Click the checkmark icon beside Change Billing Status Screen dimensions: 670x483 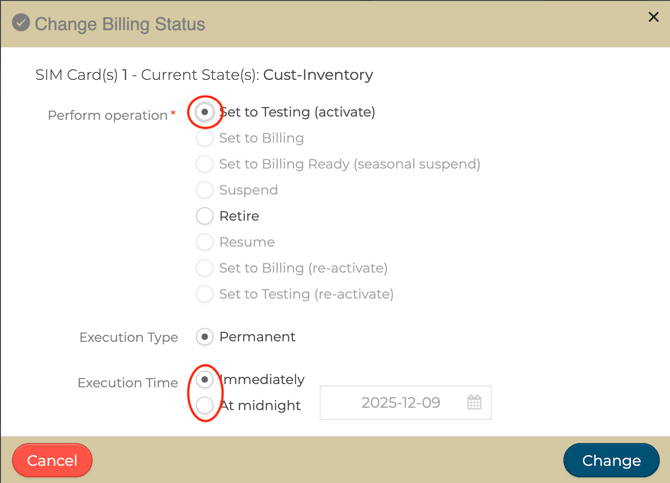point(20,23)
